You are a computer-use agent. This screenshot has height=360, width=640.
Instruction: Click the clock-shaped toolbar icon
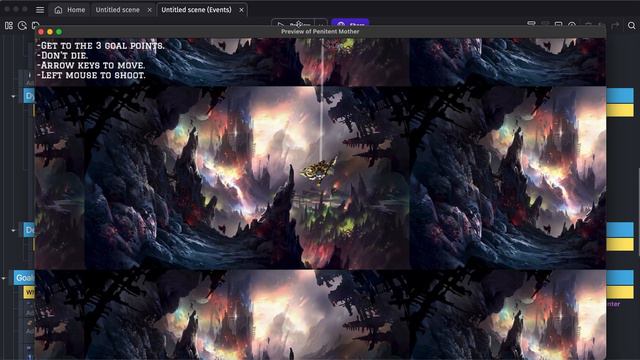pos(22,26)
